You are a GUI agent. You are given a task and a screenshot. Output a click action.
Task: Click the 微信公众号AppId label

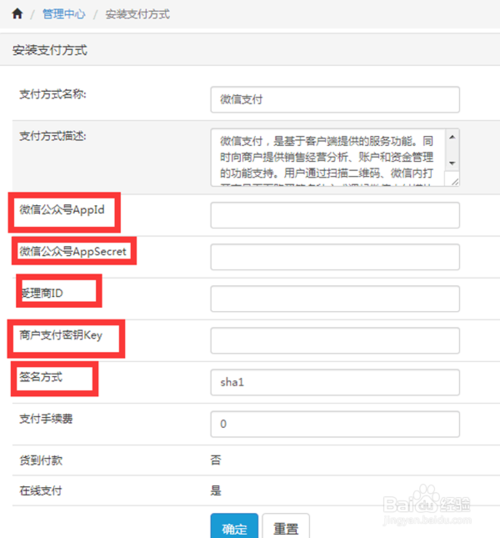(x=62, y=209)
